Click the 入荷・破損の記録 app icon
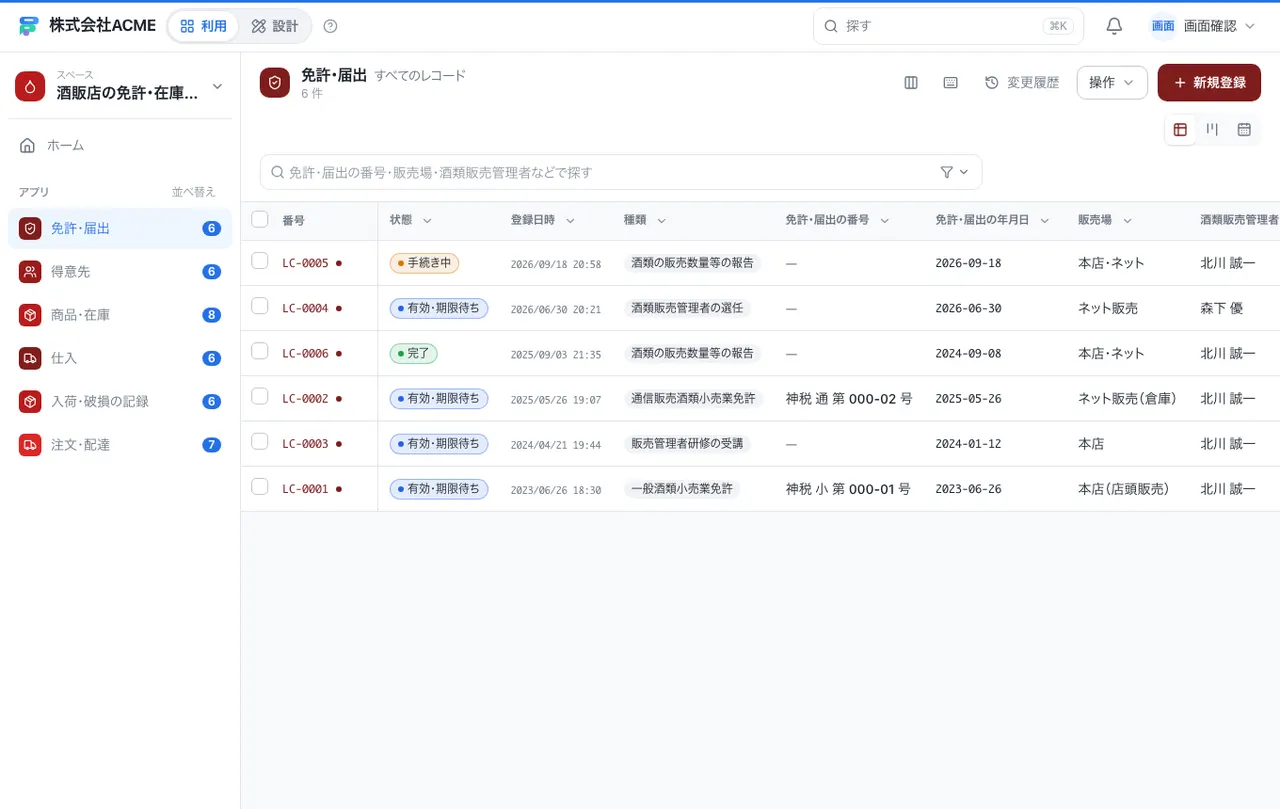This screenshot has height=809, width=1280. [30, 401]
